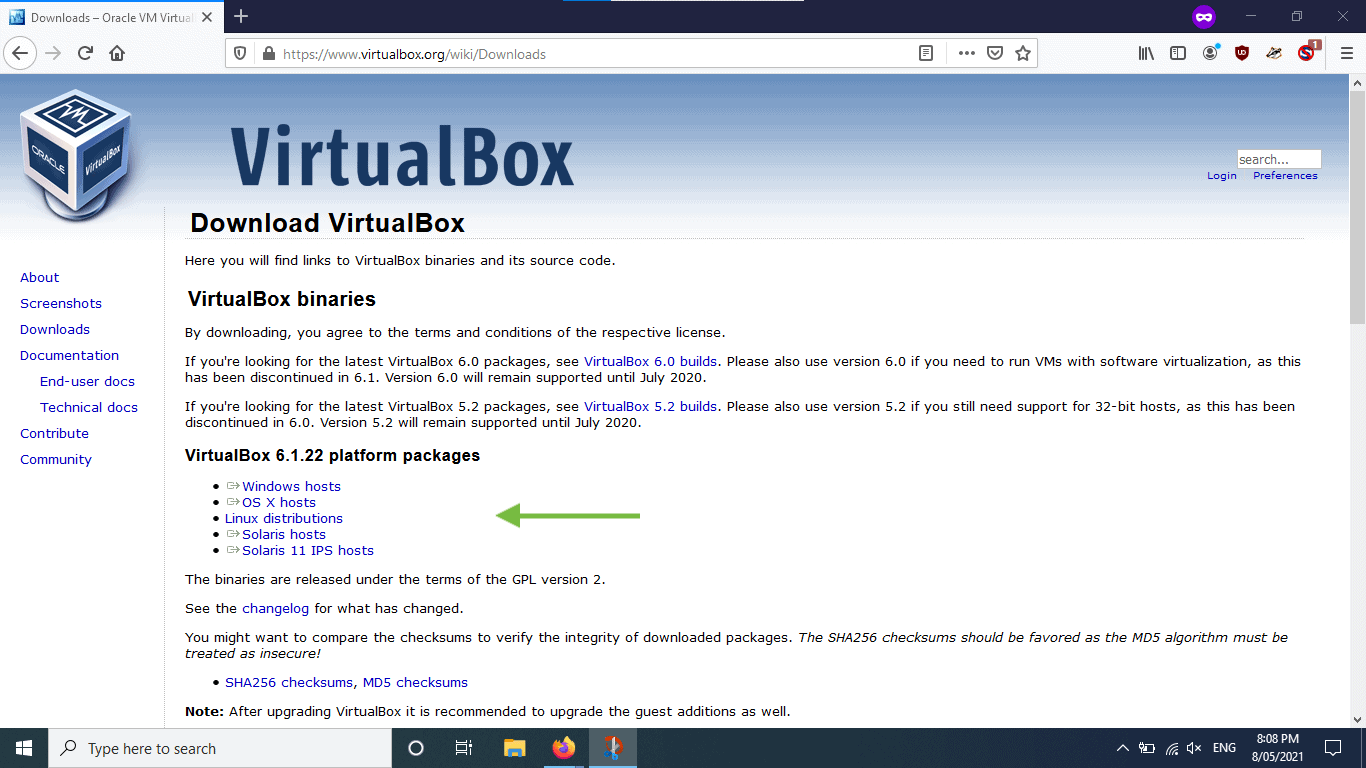Expand hidden system tray icons chevron
Image resolution: width=1366 pixels, height=768 pixels.
tap(1122, 748)
